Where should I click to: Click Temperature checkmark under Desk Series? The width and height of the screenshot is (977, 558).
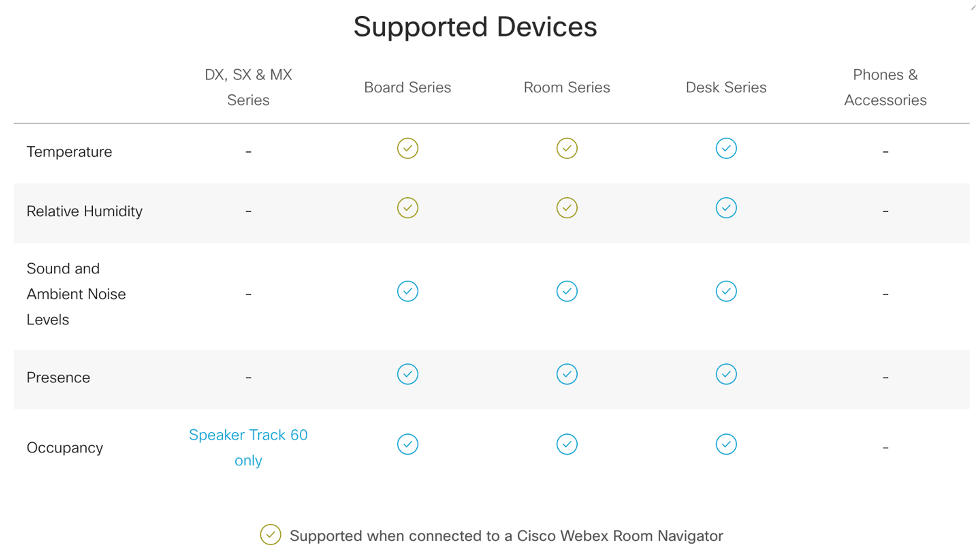(726, 149)
